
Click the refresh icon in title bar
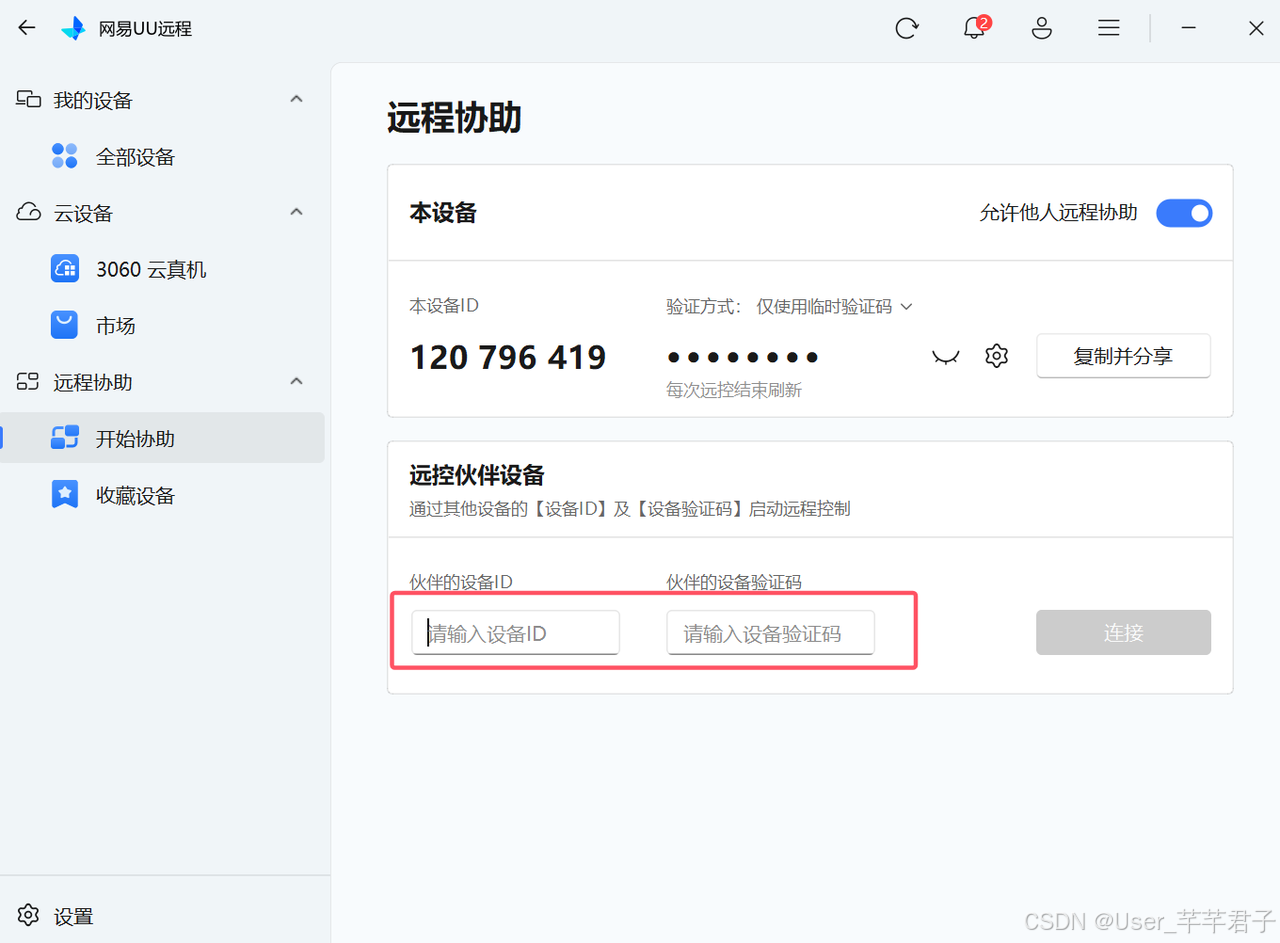point(907,28)
